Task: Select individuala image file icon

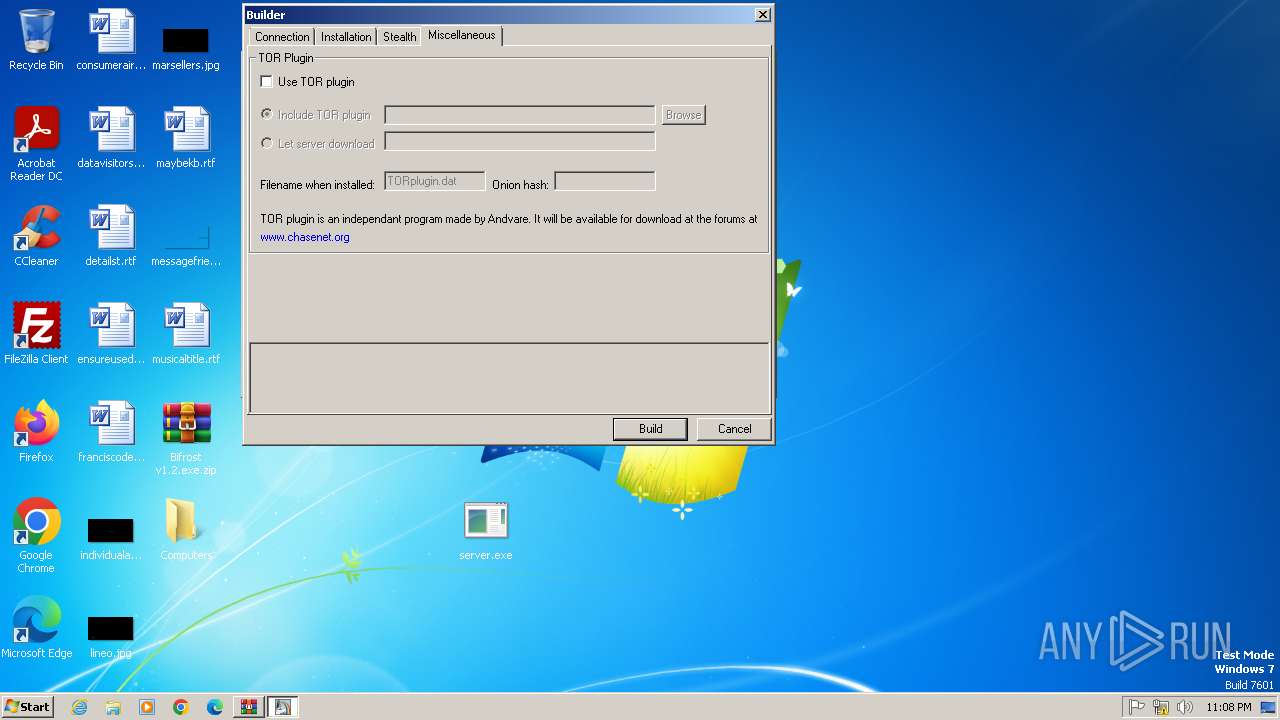Action: pos(111,539)
